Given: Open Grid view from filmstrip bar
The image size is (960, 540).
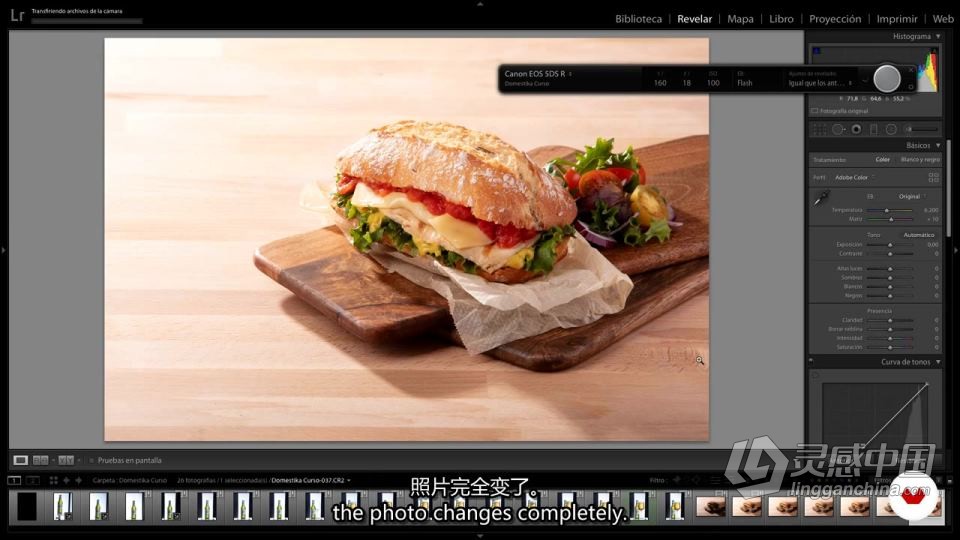Looking at the screenshot, I should [x=53, y=481].
